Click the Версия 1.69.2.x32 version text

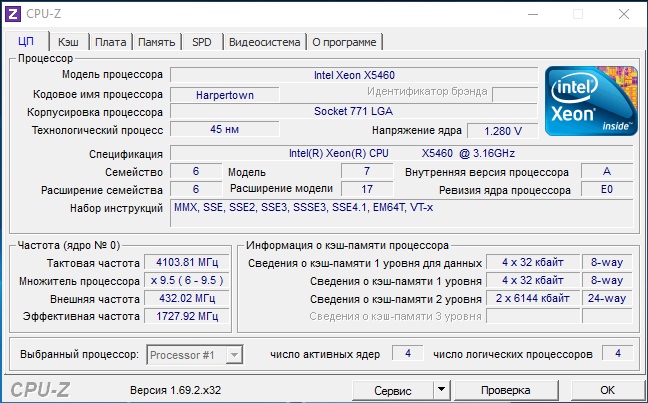tap(176, 391)
